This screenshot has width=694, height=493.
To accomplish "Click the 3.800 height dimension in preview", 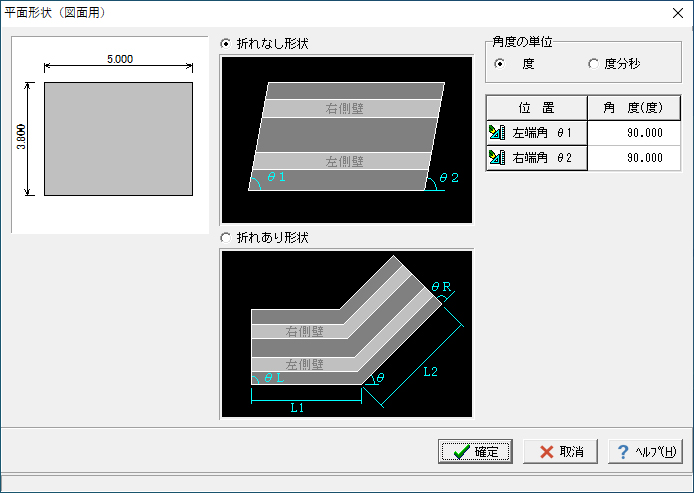I will pos(21,137).
